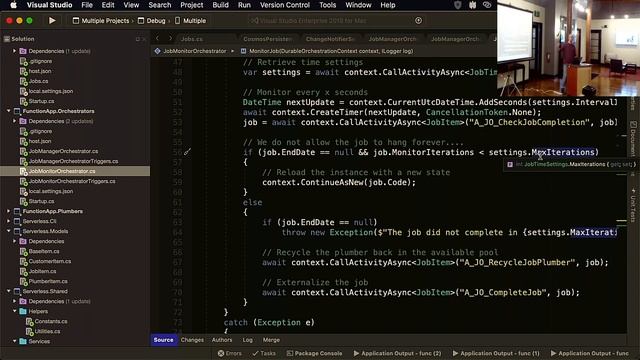
Task: Open the Document outline side pad
Action: pyautogui.click(x=633, y=138)
